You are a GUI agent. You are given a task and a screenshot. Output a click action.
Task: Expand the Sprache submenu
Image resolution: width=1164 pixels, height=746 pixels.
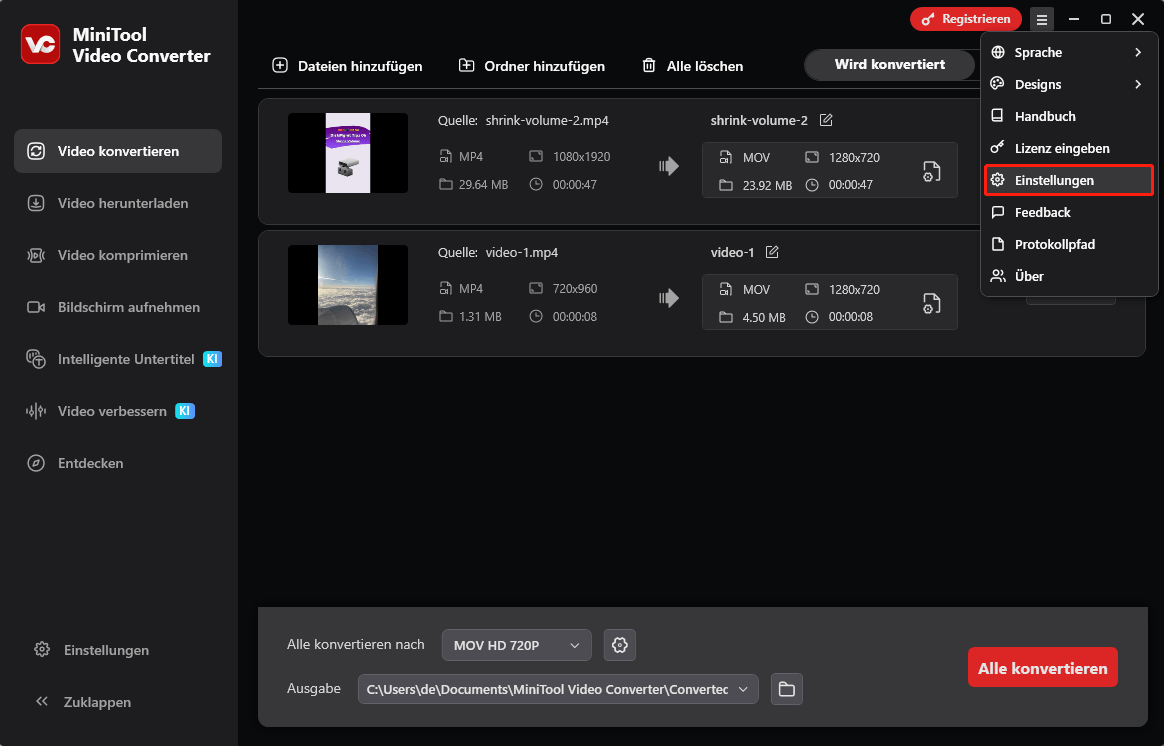click(1069, 53)
